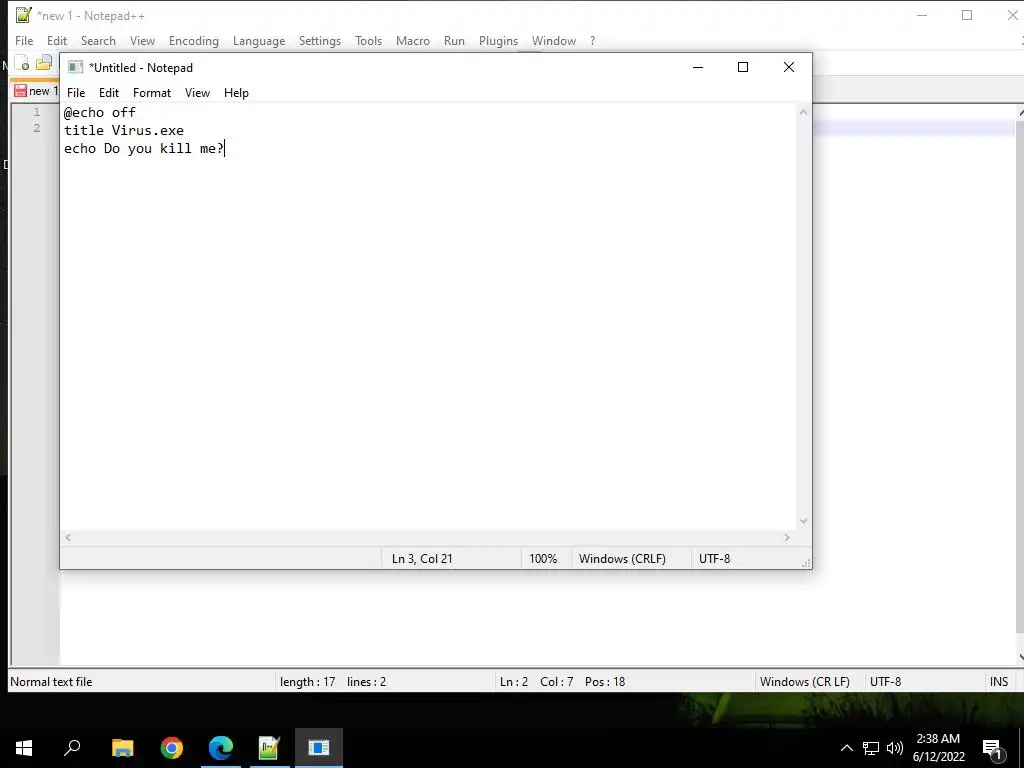This screenshot has width=1024, height=768.
Task: Click the New file icon in Notepad++ toolbar
Action: pos(22,63)
